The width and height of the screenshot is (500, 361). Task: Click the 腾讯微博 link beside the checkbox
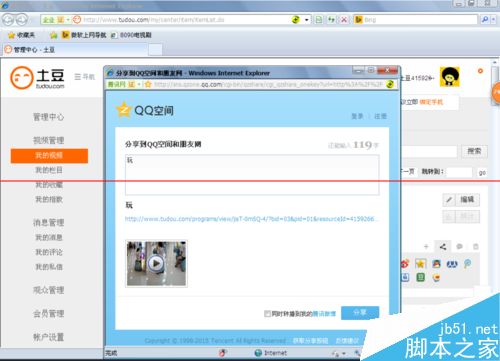(324, 314)
